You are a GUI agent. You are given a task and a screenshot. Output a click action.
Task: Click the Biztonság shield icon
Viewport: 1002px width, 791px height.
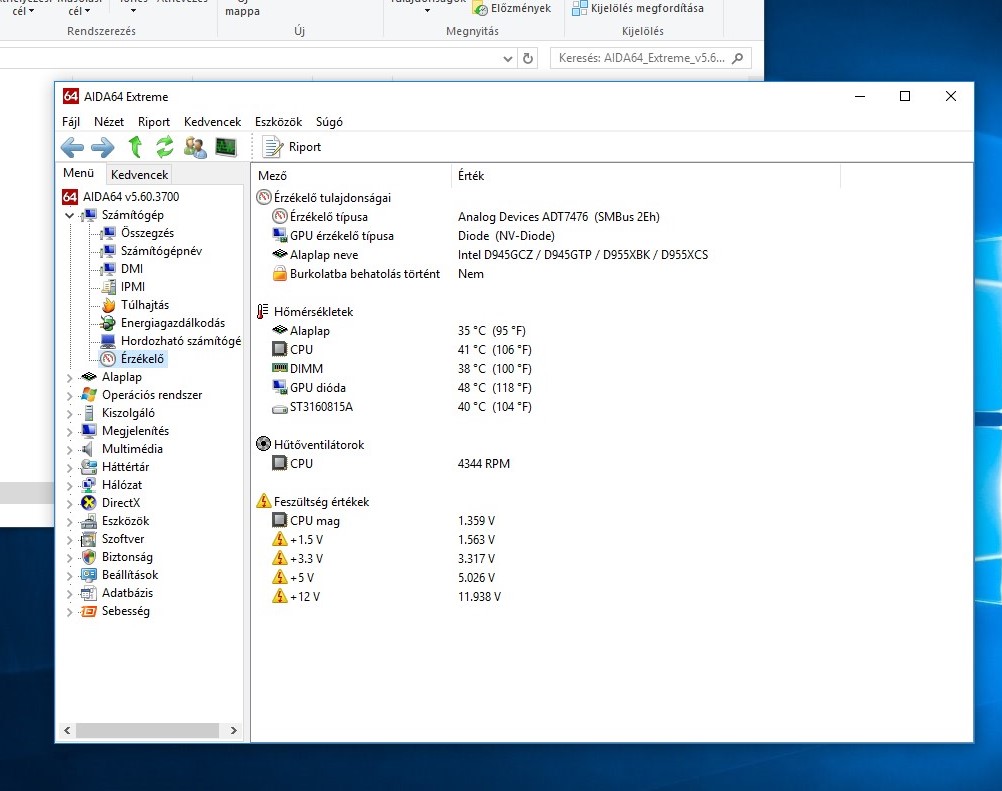[89, 557]
